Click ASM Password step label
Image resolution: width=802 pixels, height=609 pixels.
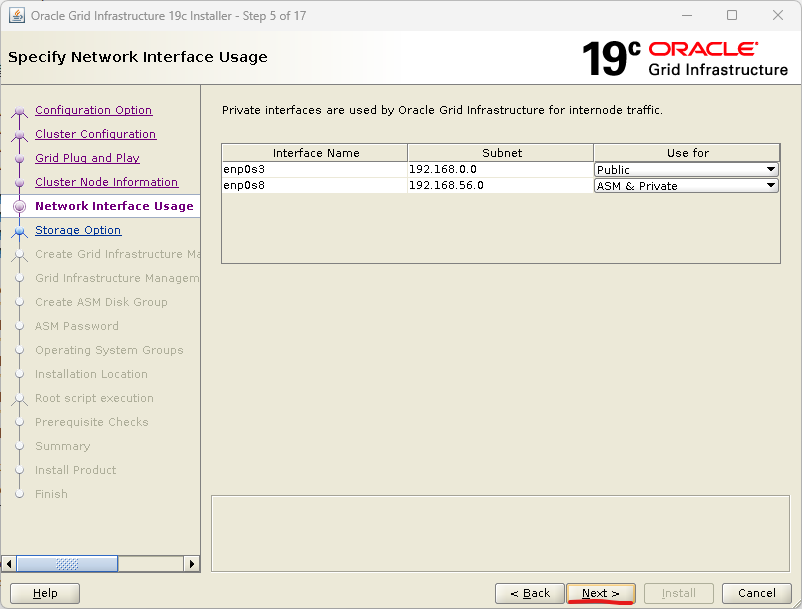click(77, 326)
